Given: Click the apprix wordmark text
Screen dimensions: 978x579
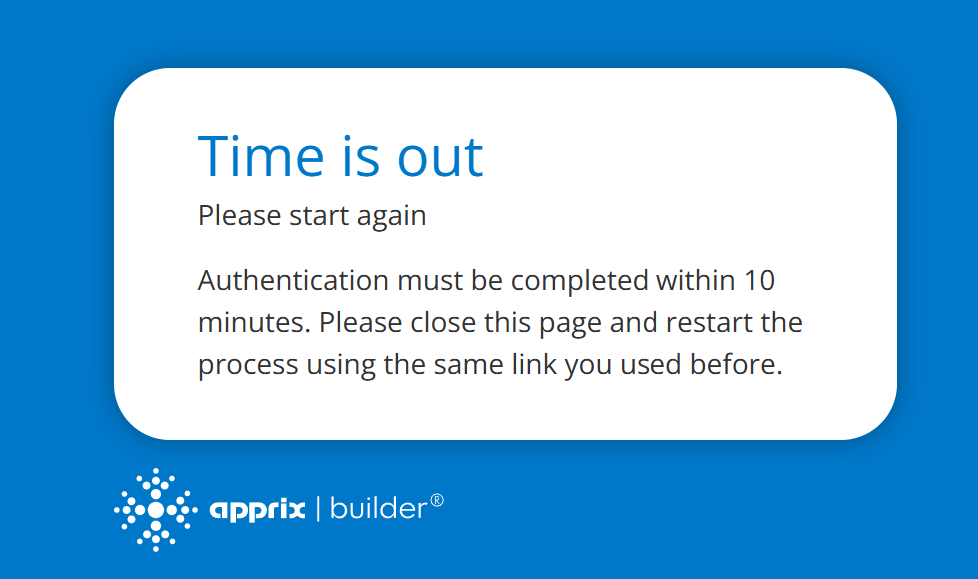Looking at the screenshot, I should point(257,510).
